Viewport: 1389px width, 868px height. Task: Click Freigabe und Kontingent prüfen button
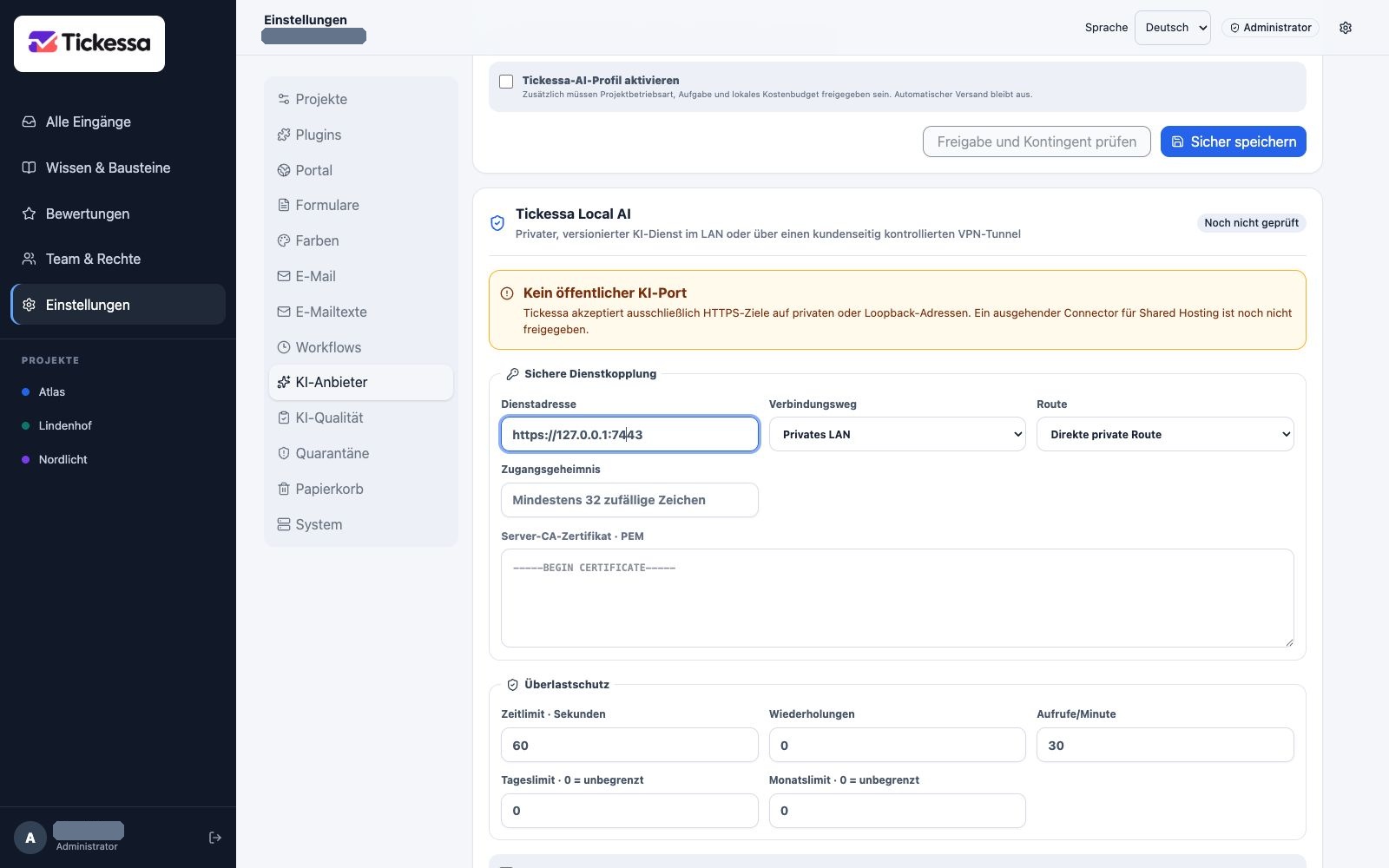point(1037,141)
